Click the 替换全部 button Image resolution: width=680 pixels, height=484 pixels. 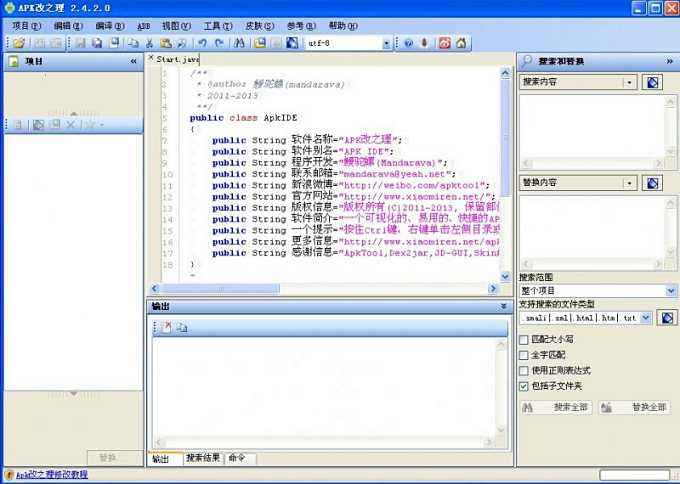tap(635, 407)
